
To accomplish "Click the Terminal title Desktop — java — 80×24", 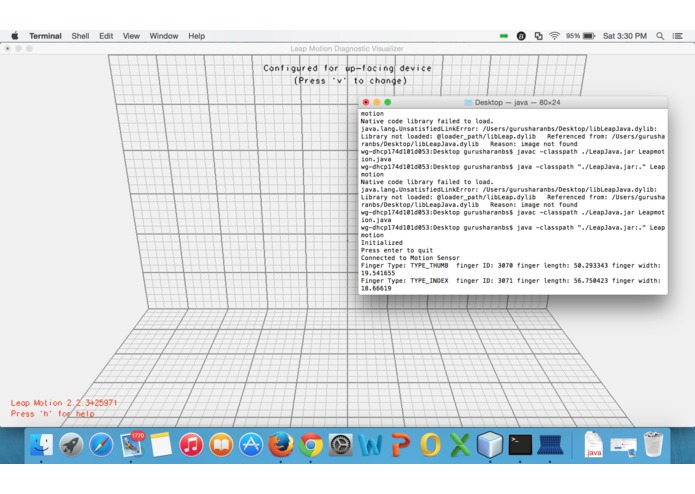I will tap(517, 102).
